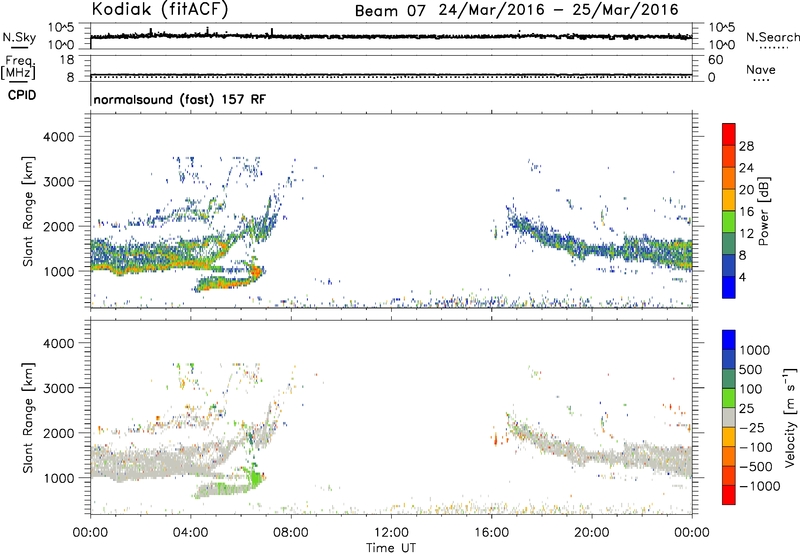Click the noise trace in the N.Sky panel

391,36
